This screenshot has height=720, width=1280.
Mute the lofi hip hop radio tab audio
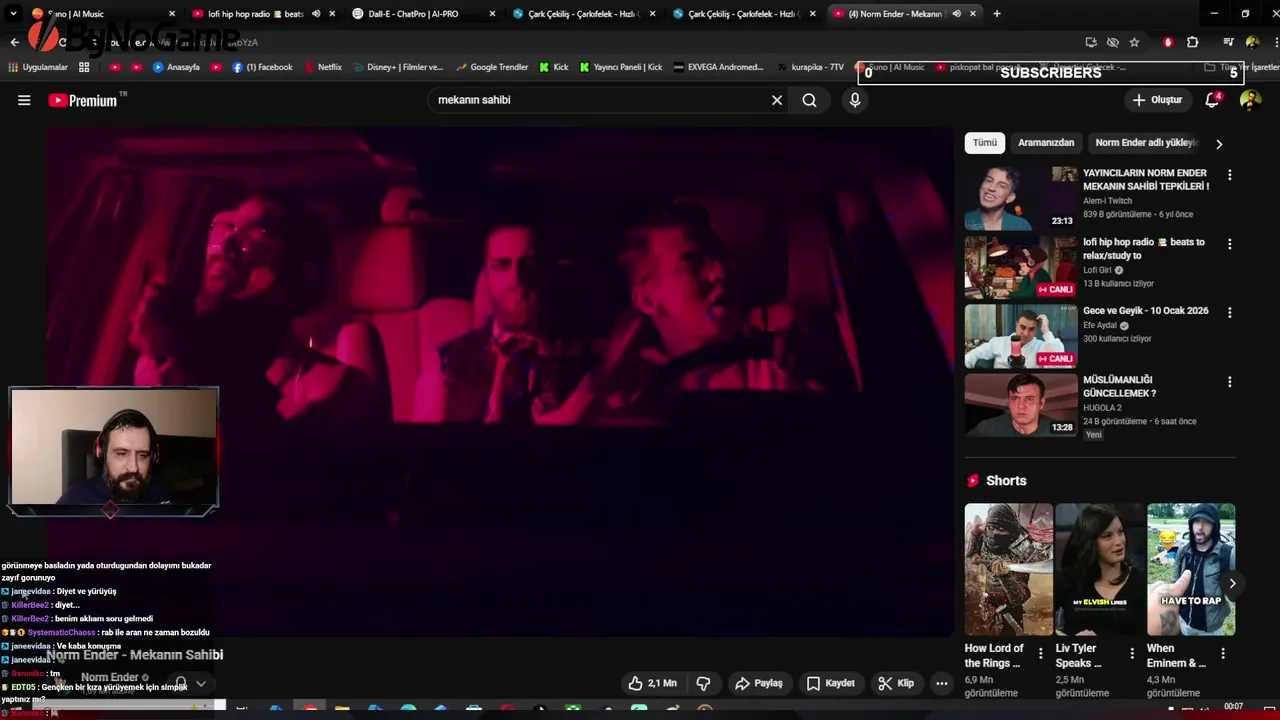pyautogui.click(x=316, y=13)
